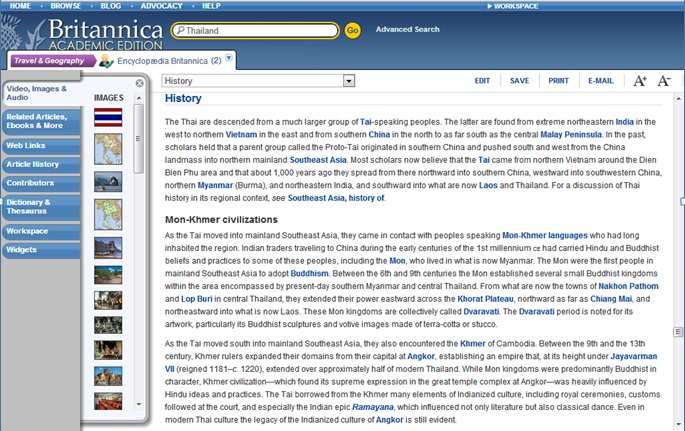Open the limestone bay photo thumbnail
The height and width of the screenshot is (431, 685).
click(x=108, y=182)
